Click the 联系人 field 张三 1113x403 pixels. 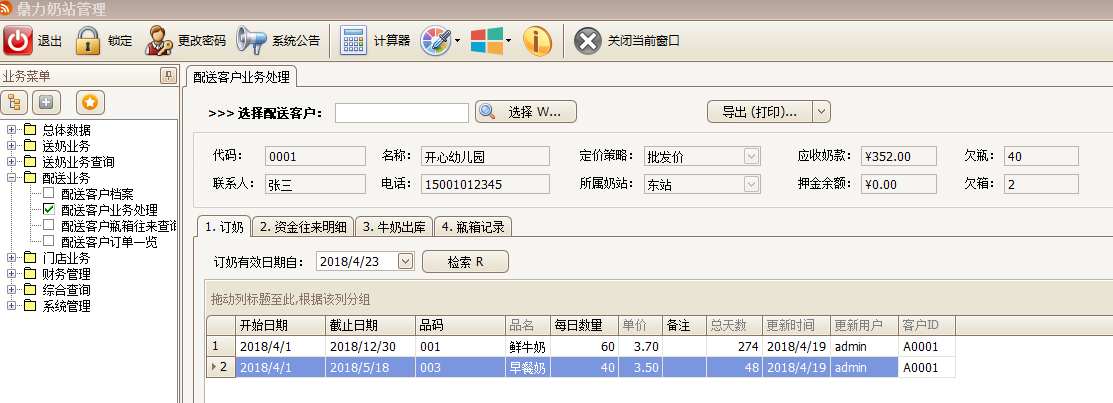coord(316,184)
